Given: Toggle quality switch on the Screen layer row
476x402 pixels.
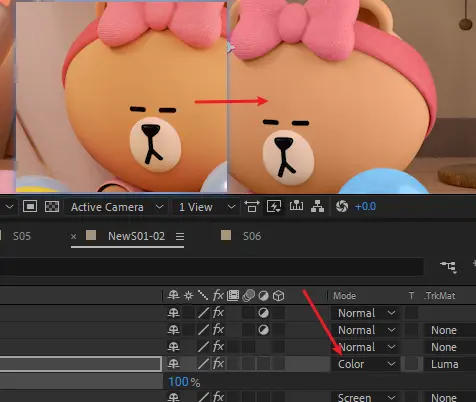Looking at the screenshot, I should click(x=203, y=397).
